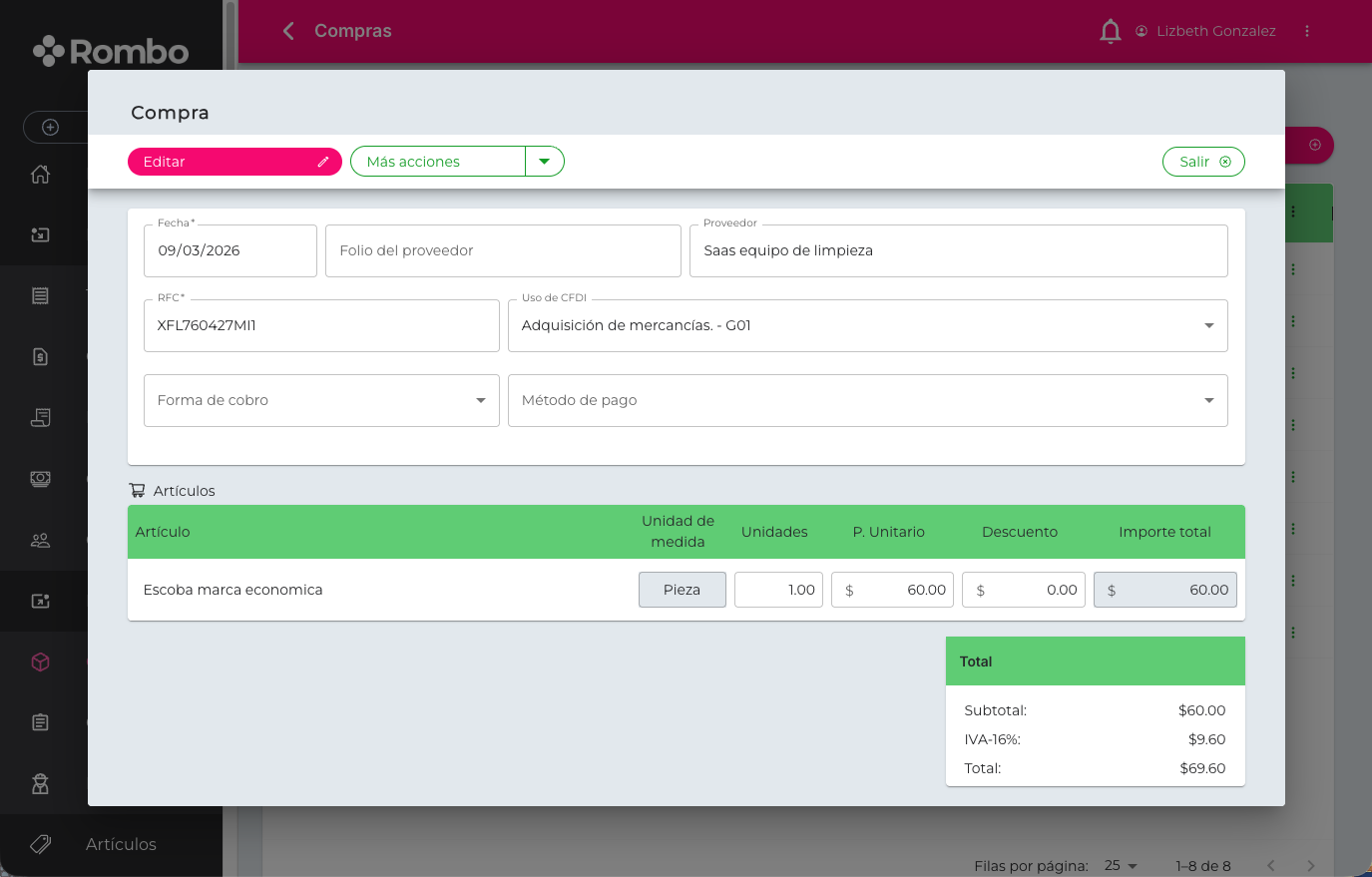This screenshot has width=1372, height=877.
Task: Click the price tag Artículos icon
Action: pyautogui.click(x=41, y=844)
